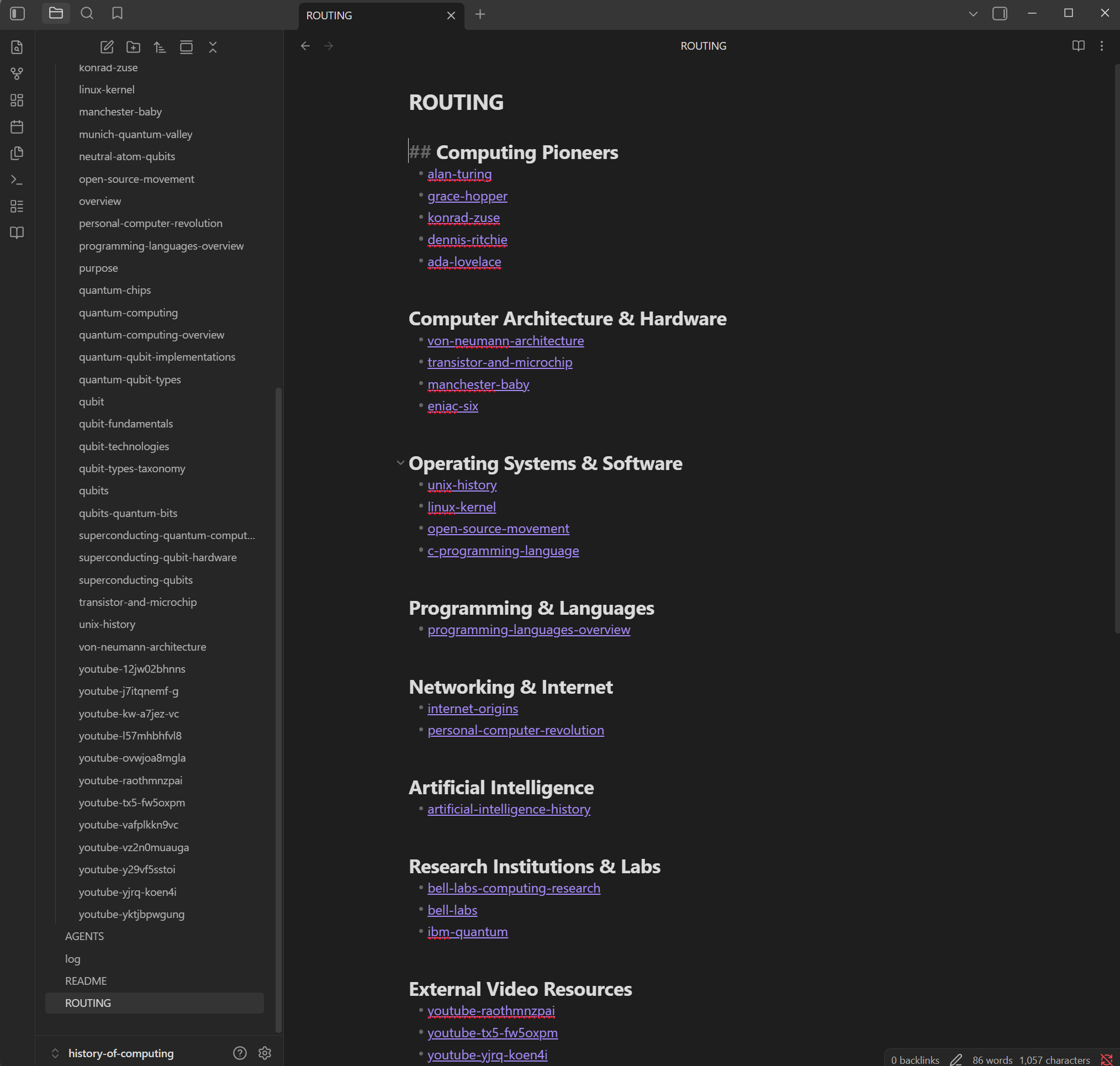Image resolution: width=1120 pixels, height=1066 pixels.
Task: Select ROUTING file in sidebar
Action: point(155,1003)
